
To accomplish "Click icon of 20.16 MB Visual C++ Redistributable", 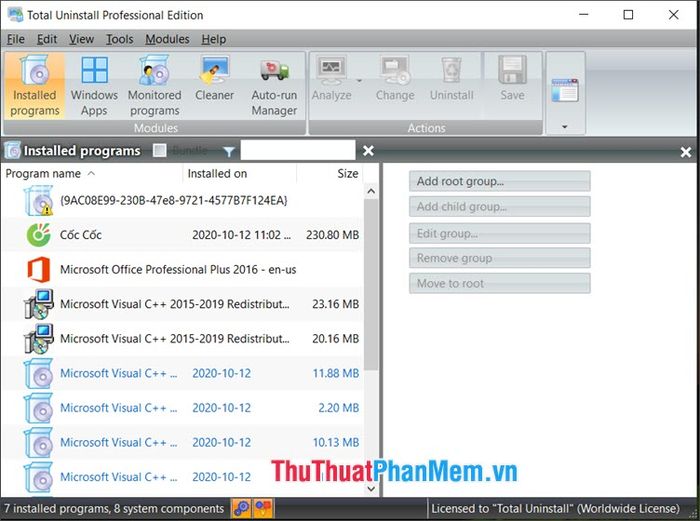I will point(39,338).
